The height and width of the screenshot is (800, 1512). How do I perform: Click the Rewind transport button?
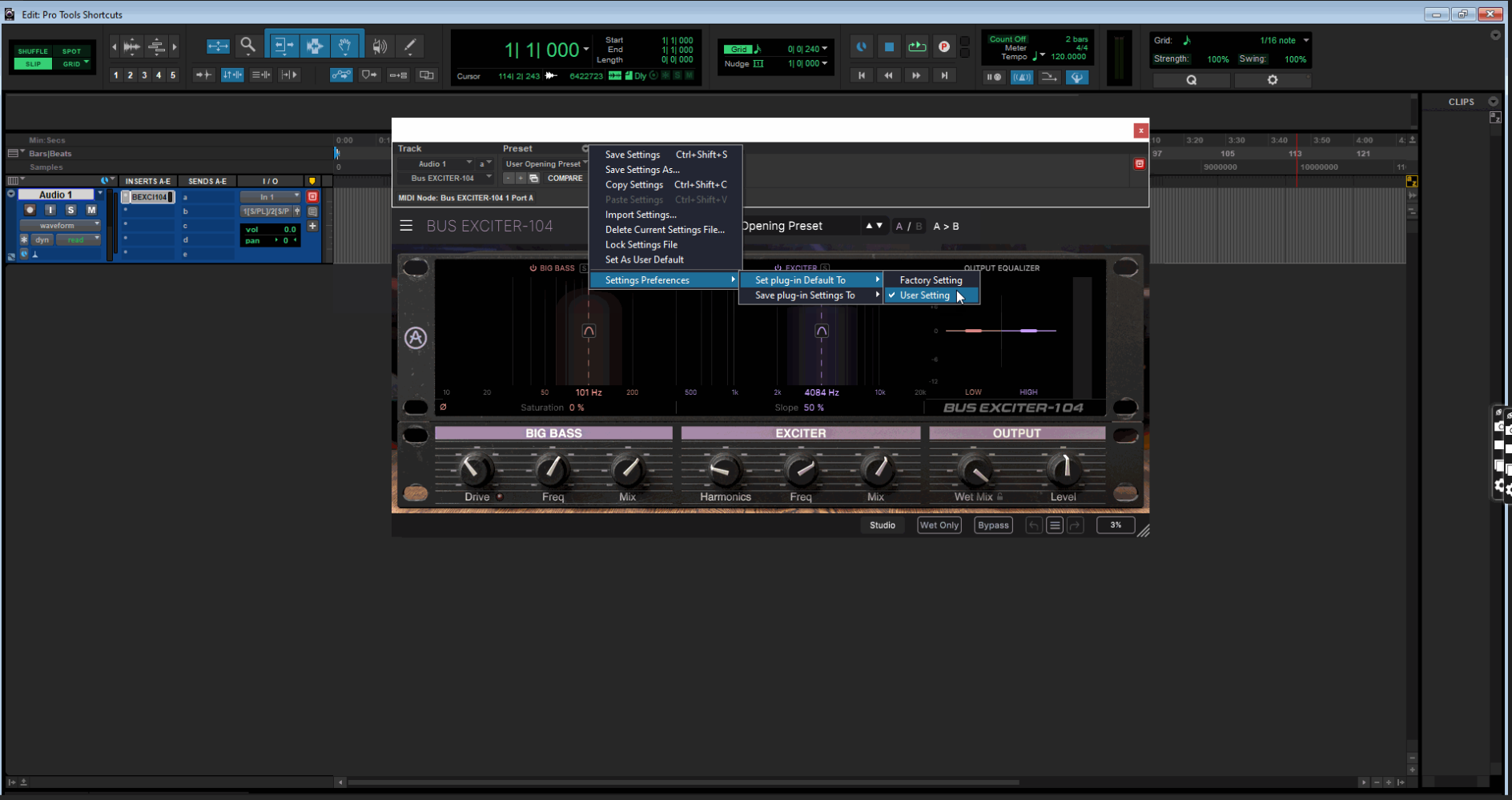pos(889,75)
